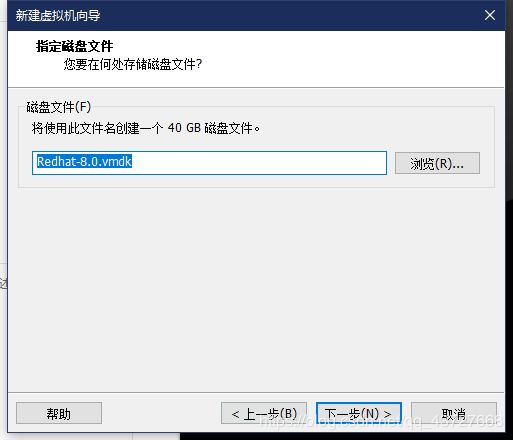Click the 您要在何处存储磁盘文件? subtitle
This screenshot has height=440, width=513.
point(133,64)
